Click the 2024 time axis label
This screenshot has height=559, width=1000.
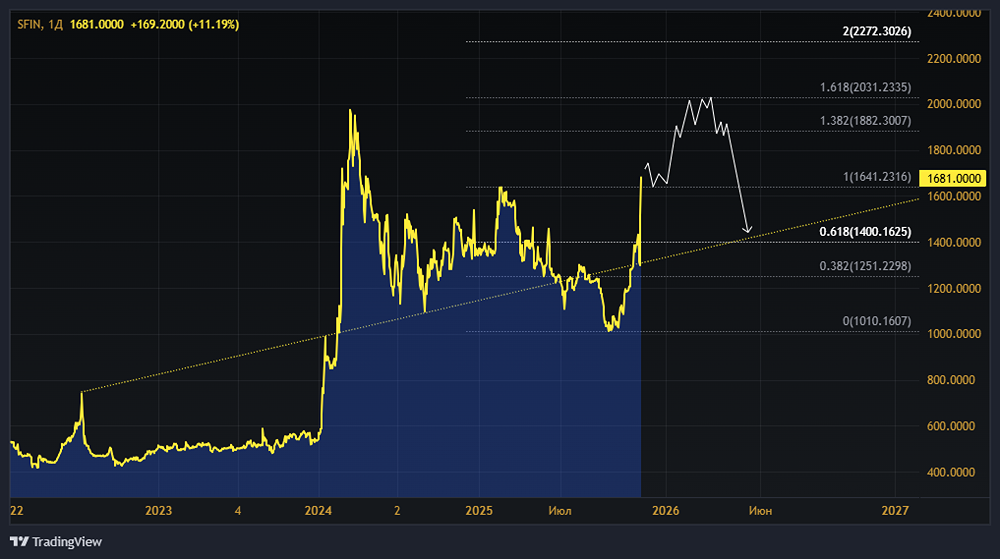tap(318, 511)
